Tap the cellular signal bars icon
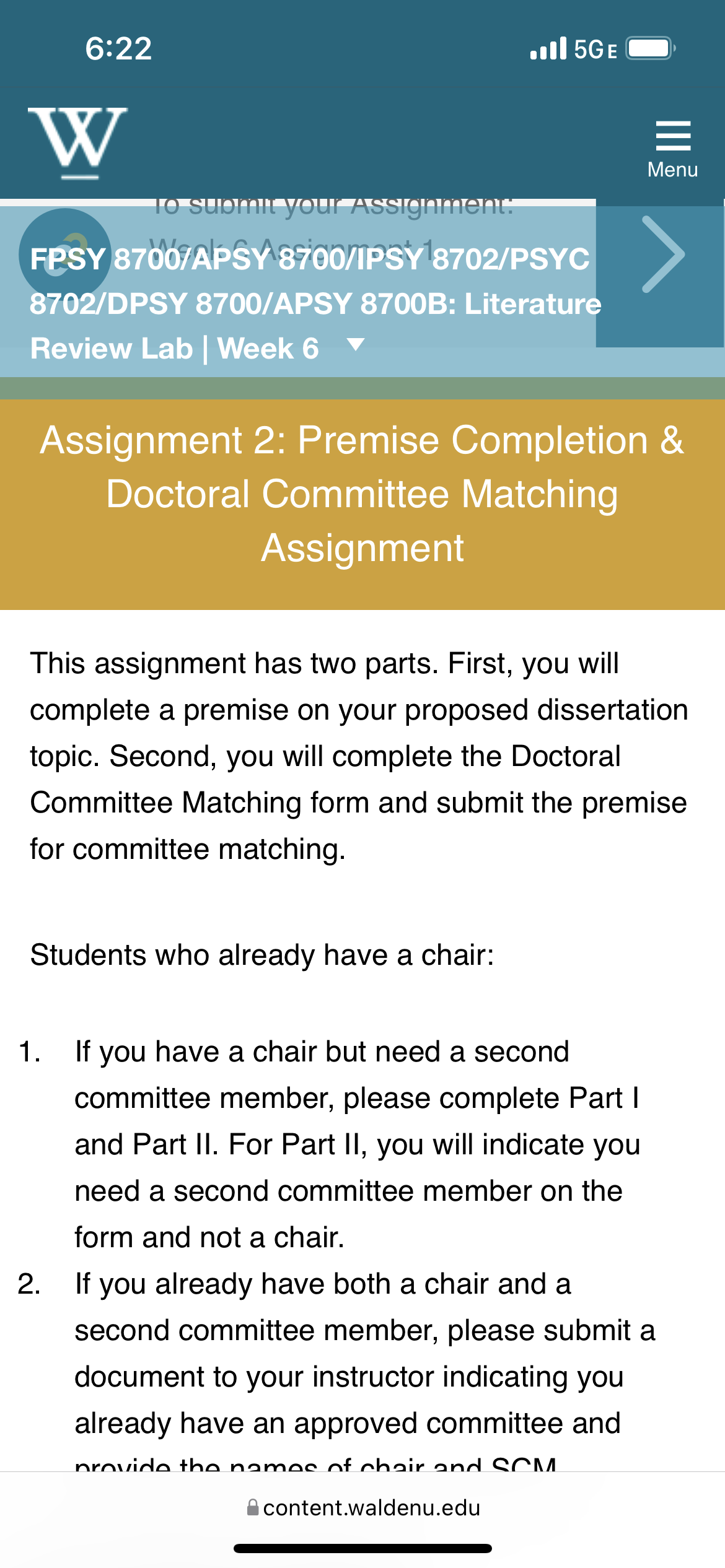The image size is (725, 1568). coord(548,48)
